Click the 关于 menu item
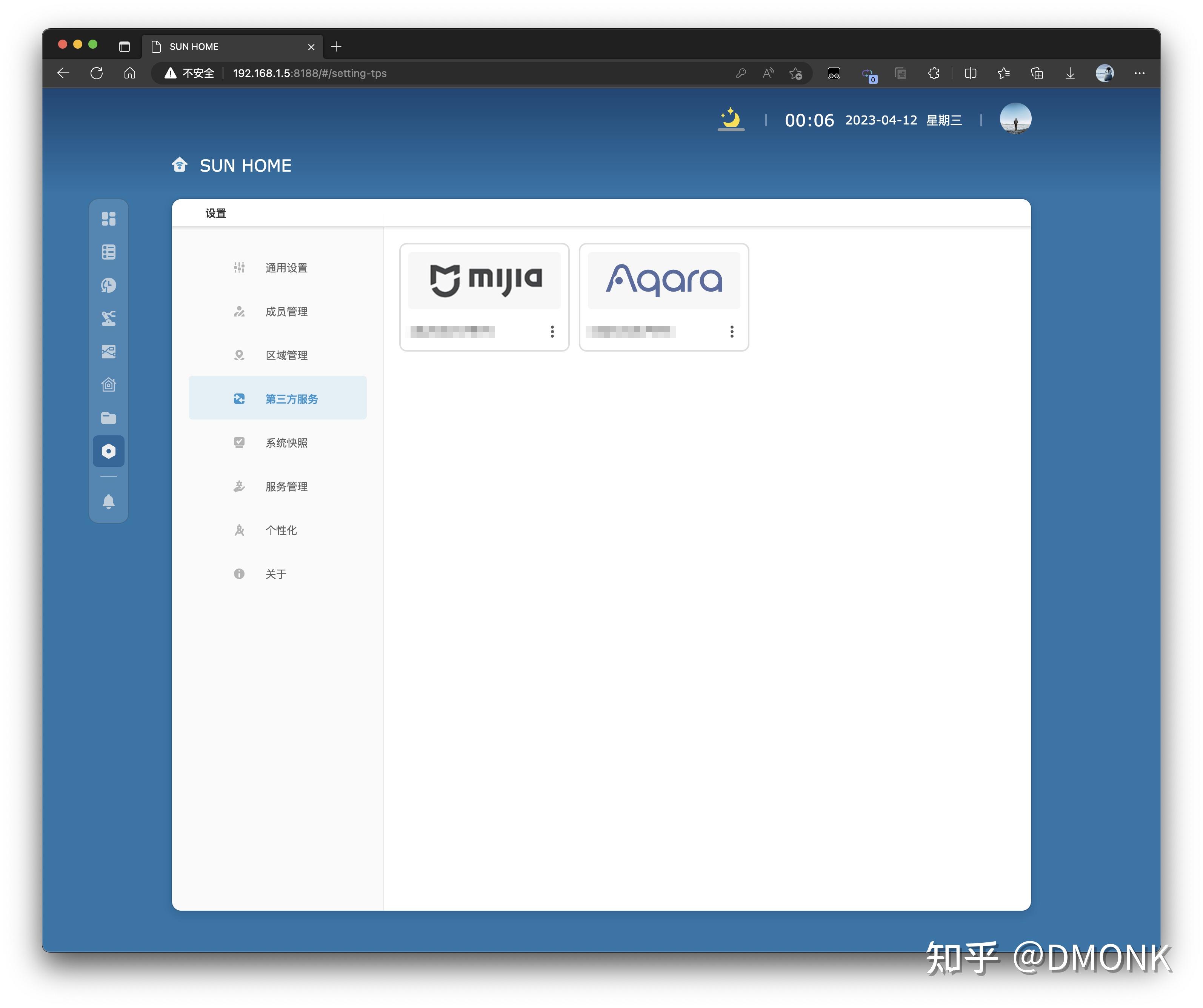 click(275, 574)
